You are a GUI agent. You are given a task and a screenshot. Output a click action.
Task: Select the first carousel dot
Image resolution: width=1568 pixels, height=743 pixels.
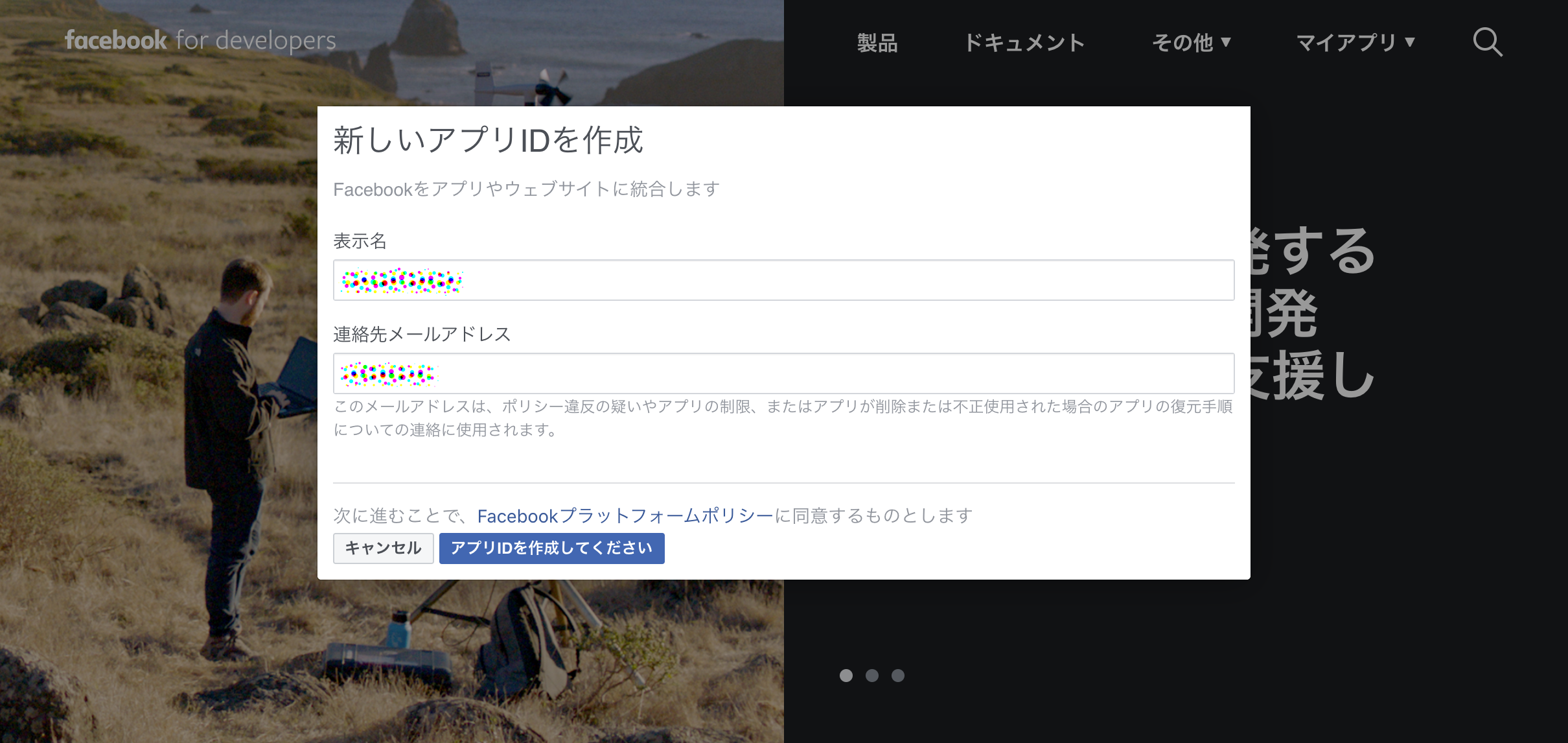846,676
